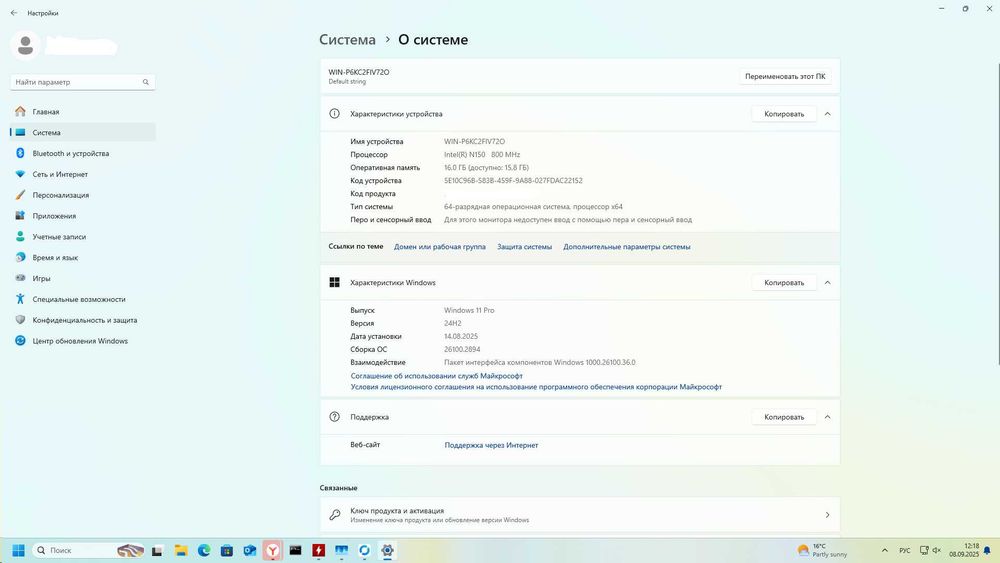The width and height of the screenshot is (1000, 563).
Task: Open Игры section
Action: pyautogui.click(x=83, y=279)
